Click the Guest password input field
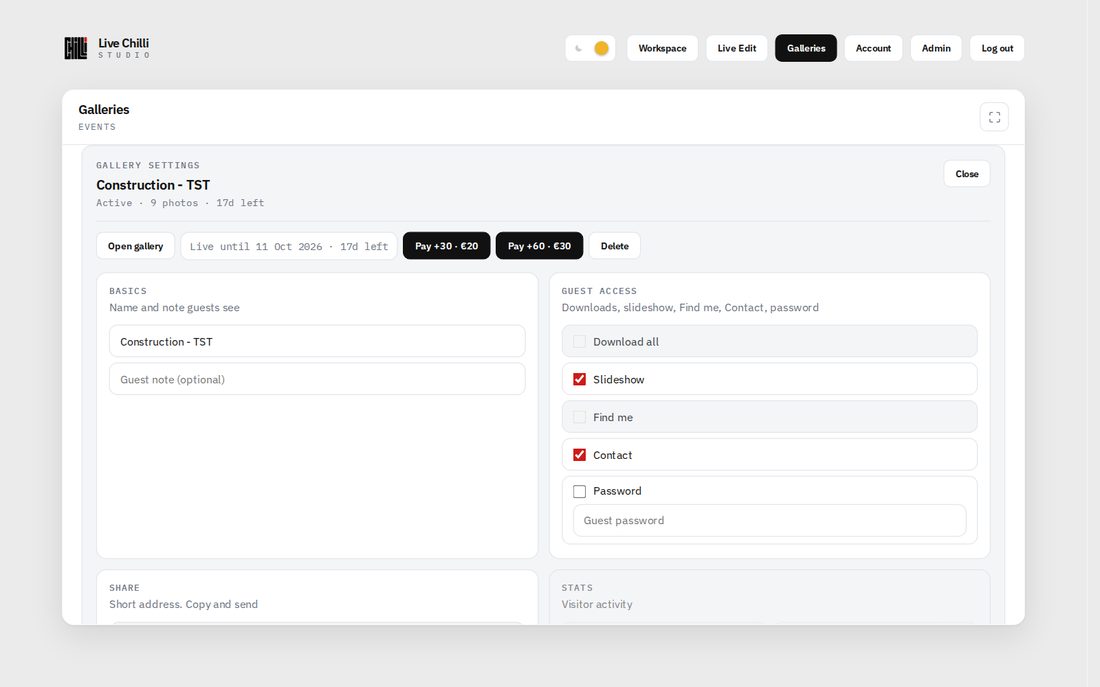 (x=770, y=521)
